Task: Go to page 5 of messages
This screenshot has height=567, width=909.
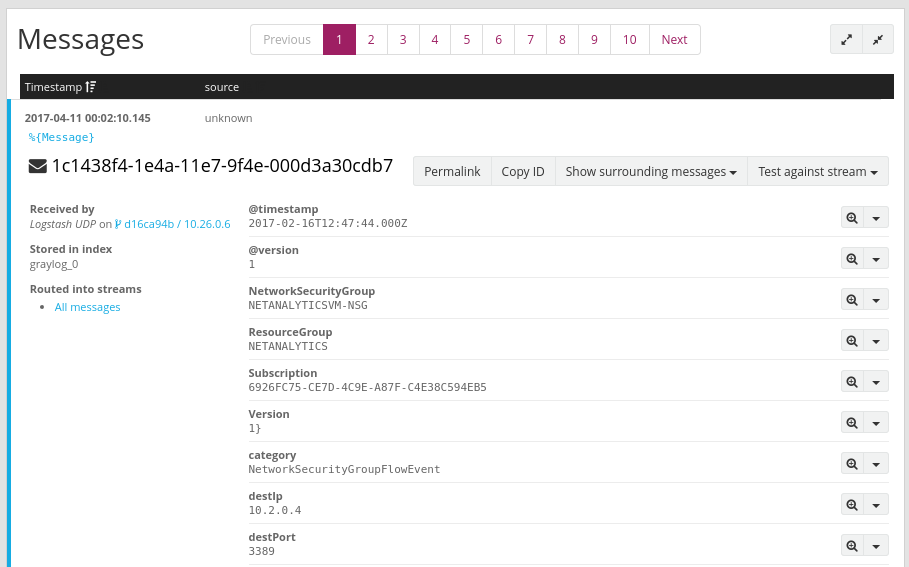Action: 467,39
